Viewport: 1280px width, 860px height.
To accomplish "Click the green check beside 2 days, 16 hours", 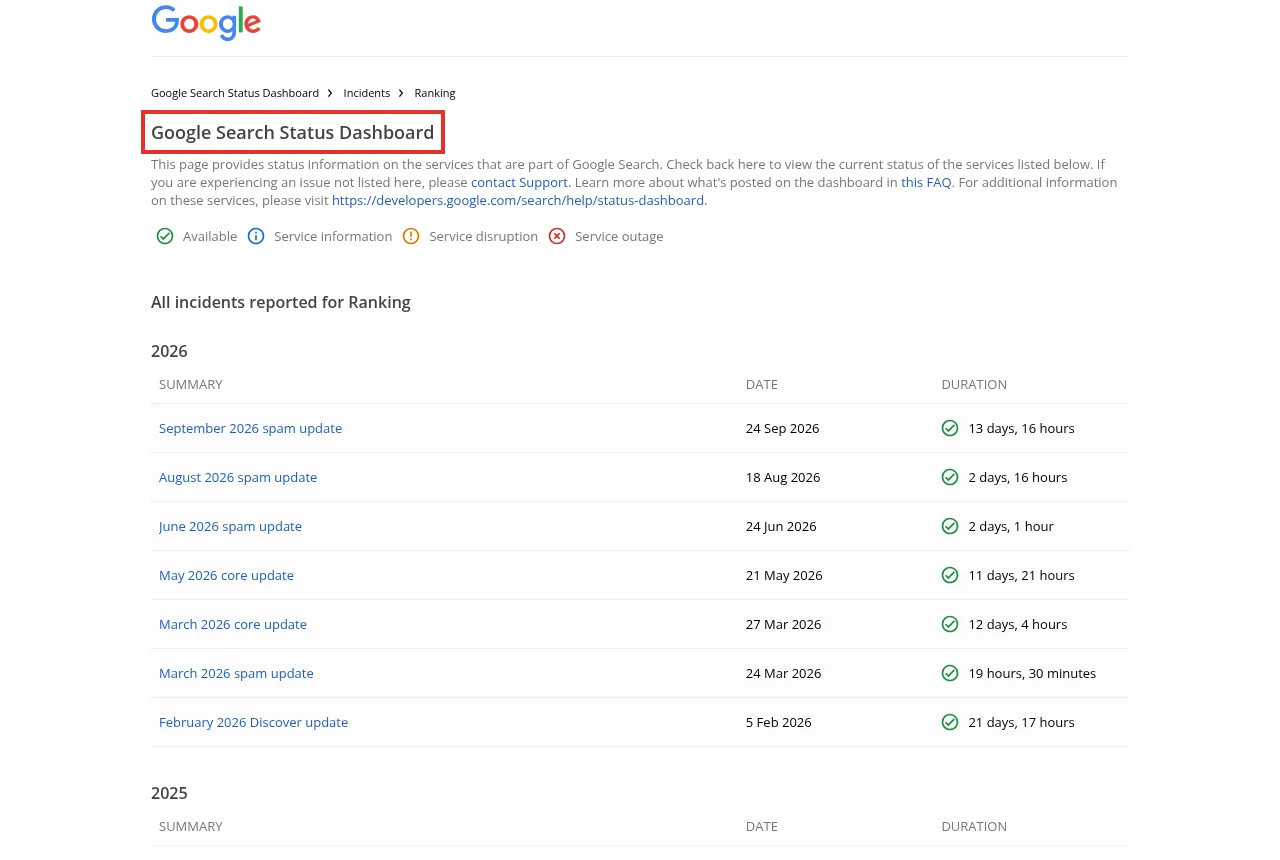I will pos(950,477).
